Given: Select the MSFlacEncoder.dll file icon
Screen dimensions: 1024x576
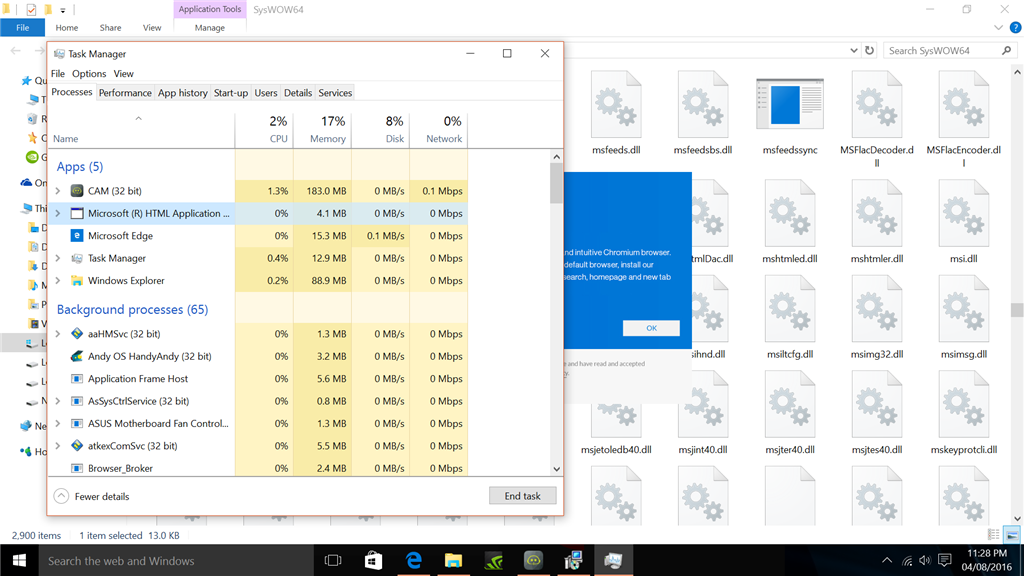Looking at the screenshot, I should [x=963, y=105].
